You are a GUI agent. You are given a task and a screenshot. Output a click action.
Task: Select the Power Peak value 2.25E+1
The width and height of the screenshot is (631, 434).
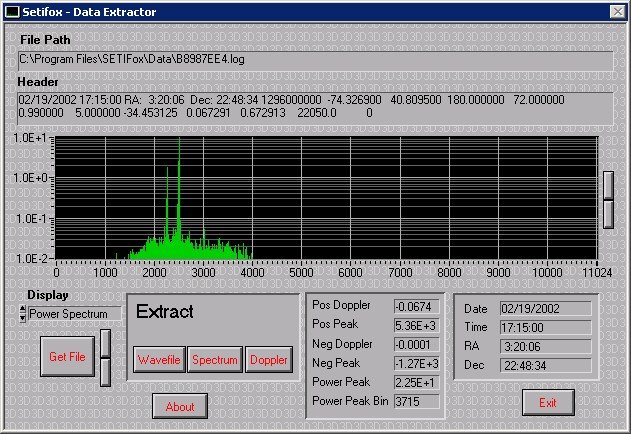point(417,382)
